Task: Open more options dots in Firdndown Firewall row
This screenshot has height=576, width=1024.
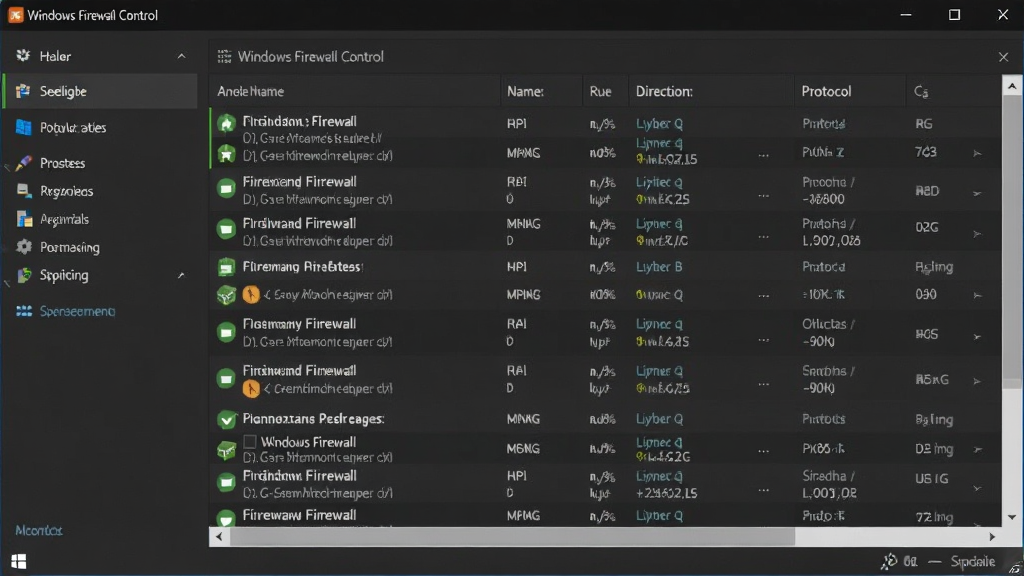Action: pos(763,490)
